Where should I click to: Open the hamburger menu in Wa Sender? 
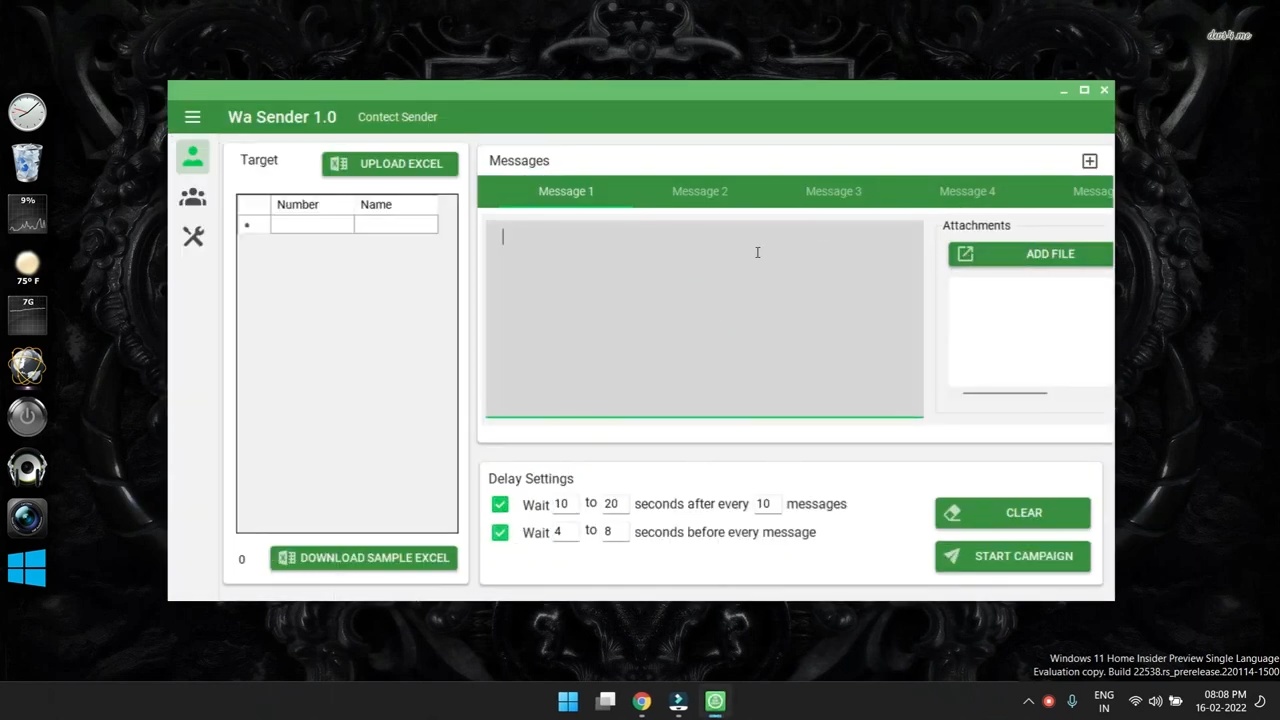[192, 117]
